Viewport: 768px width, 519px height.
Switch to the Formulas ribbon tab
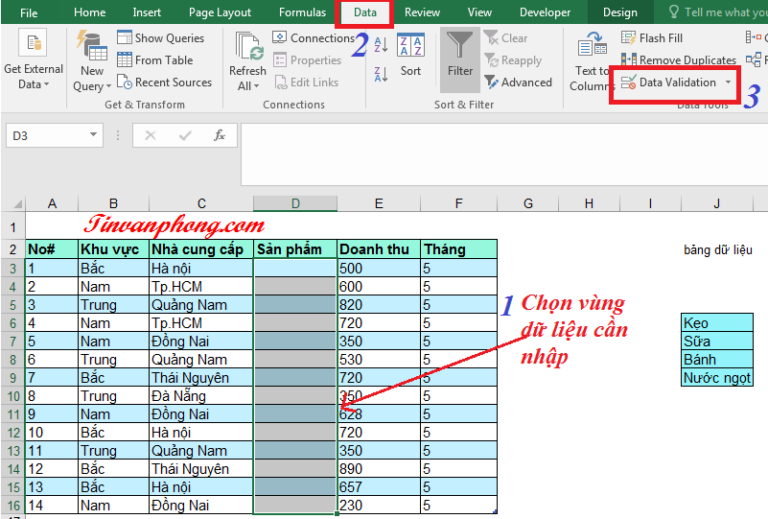(x=302, y=13)
